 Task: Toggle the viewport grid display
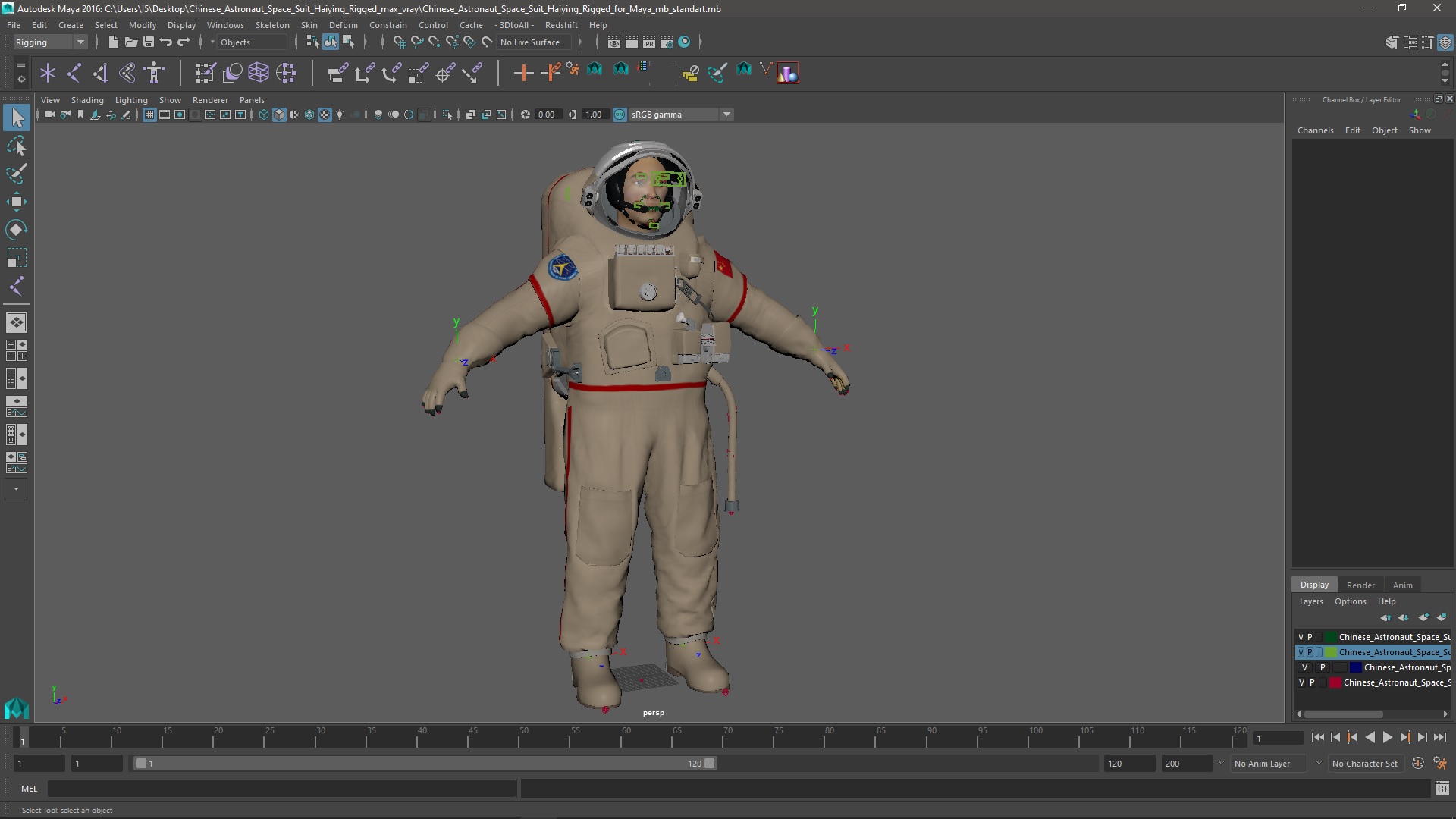149,115
